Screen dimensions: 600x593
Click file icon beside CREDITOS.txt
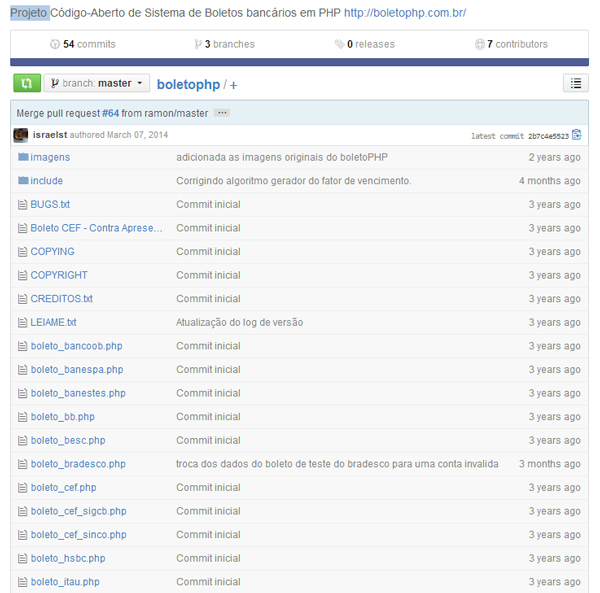pyautogui.click(x=23, y=299)
